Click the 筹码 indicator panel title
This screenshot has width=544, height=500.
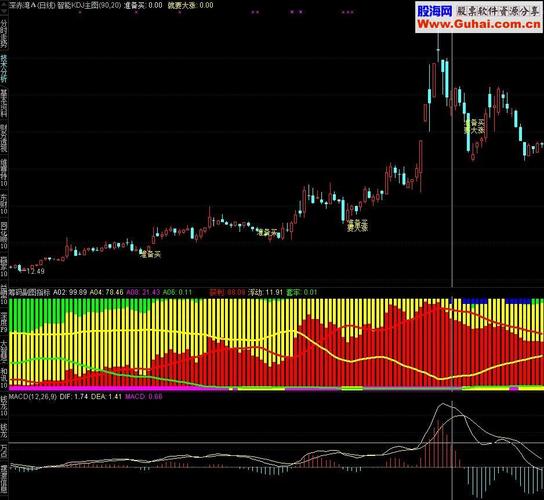tap(29, 292)
